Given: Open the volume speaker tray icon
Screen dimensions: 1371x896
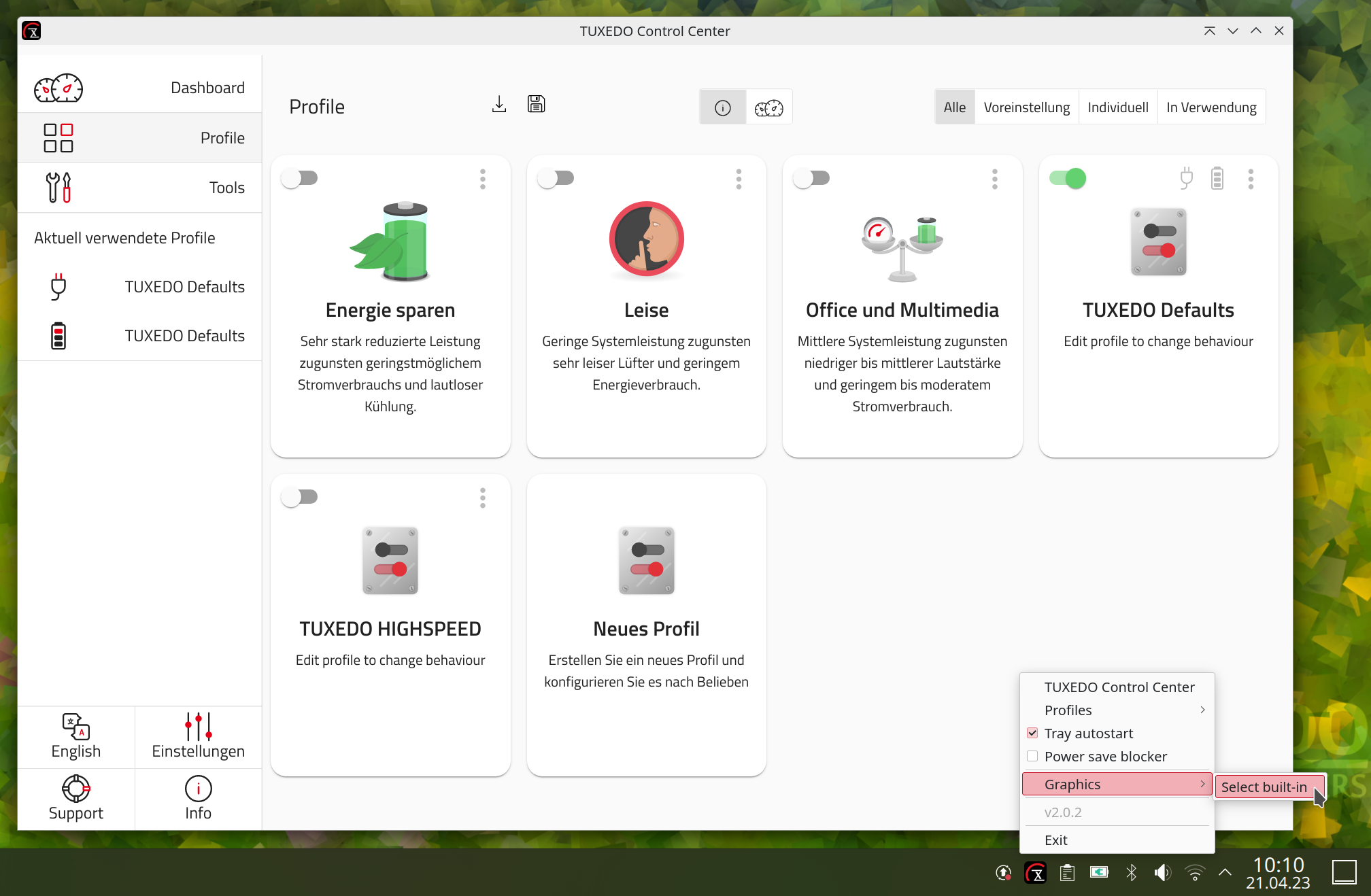Looking at the screenshot, I should coord(1163,873).
